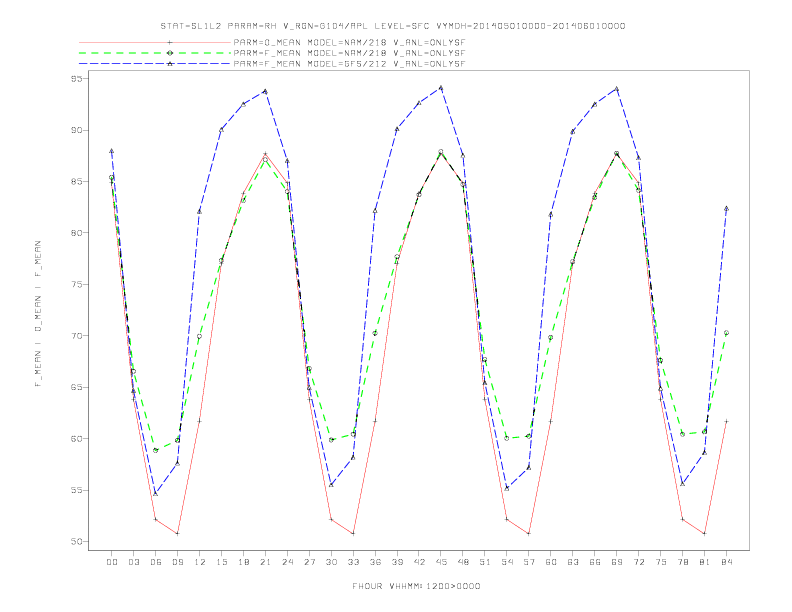Click x-axis tick label 51

(485, 562)
